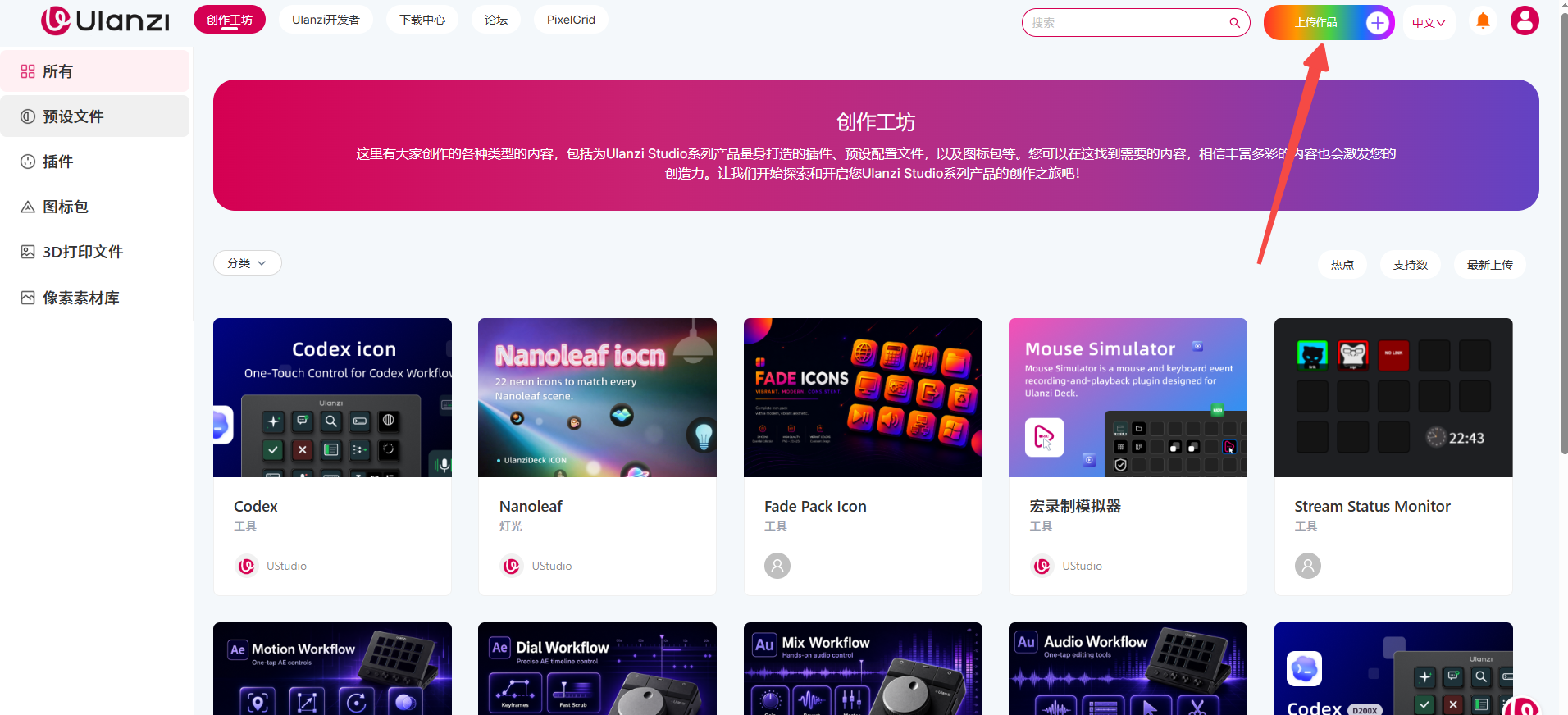Click UStudio author name on Nanoleaf card
The height and width of the screenshot is (715, 1568).
(552, 566)
